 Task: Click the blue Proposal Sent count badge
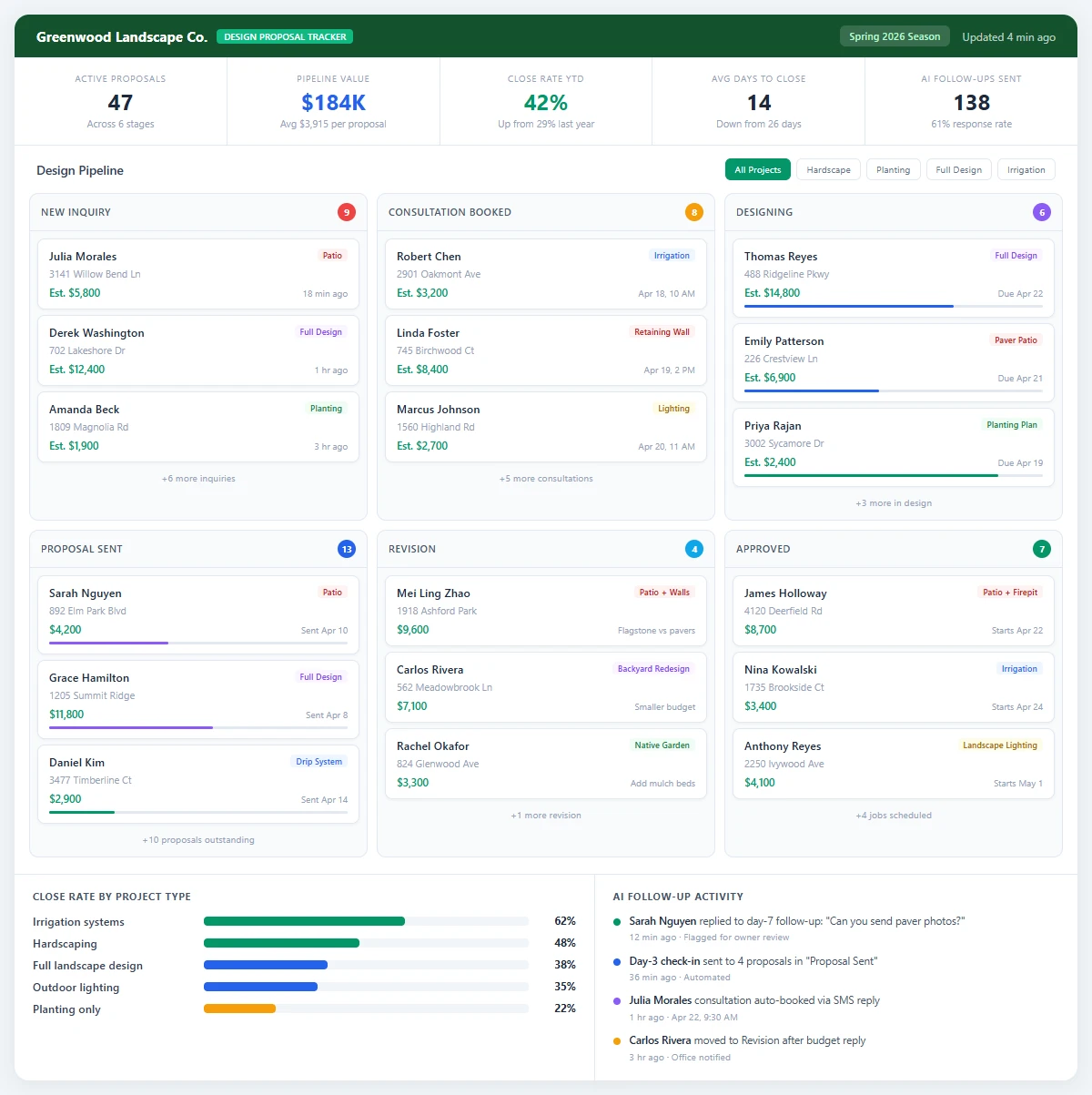pyautogui.click(x=347, y=549)
